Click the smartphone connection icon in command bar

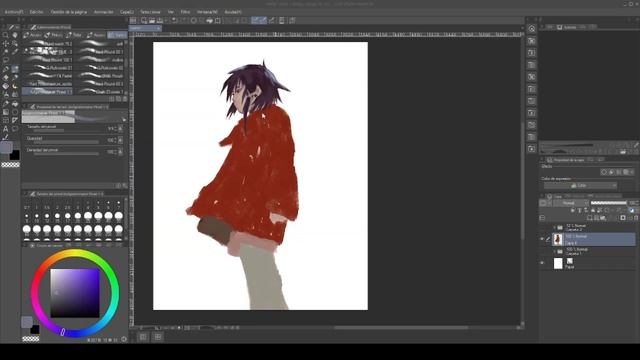pyautogui.click(x=282, y=20)
